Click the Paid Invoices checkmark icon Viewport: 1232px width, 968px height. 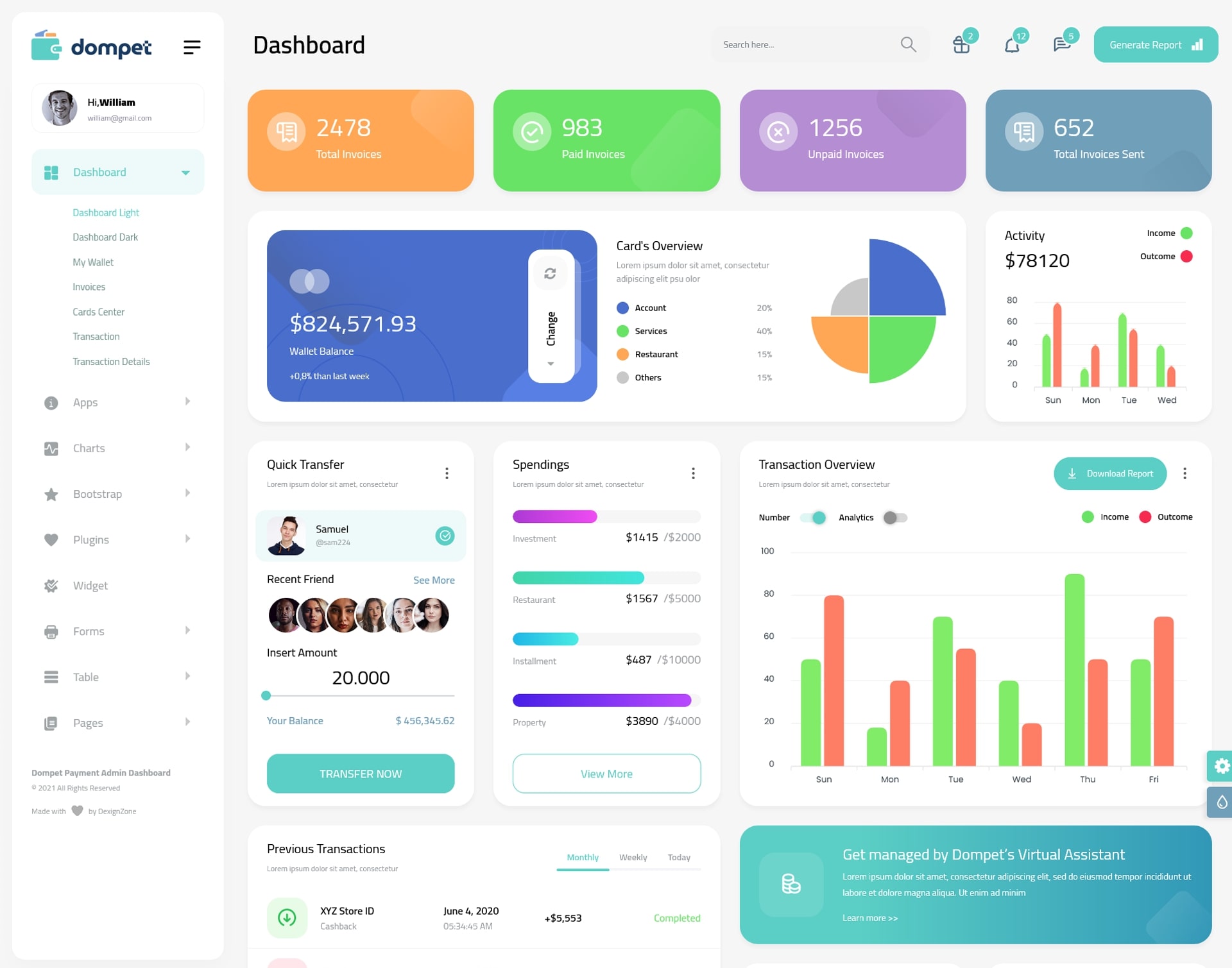pos(531,131)
